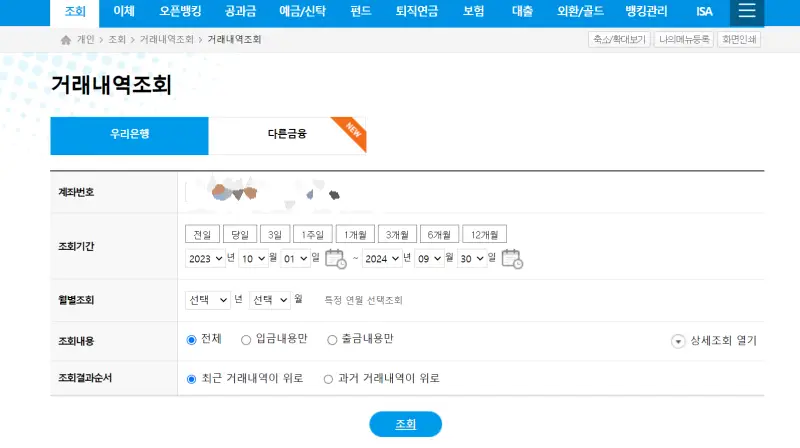Click first 거래내역조회 breadcrumb link
800x448 pixels.
tap(167, 40)
